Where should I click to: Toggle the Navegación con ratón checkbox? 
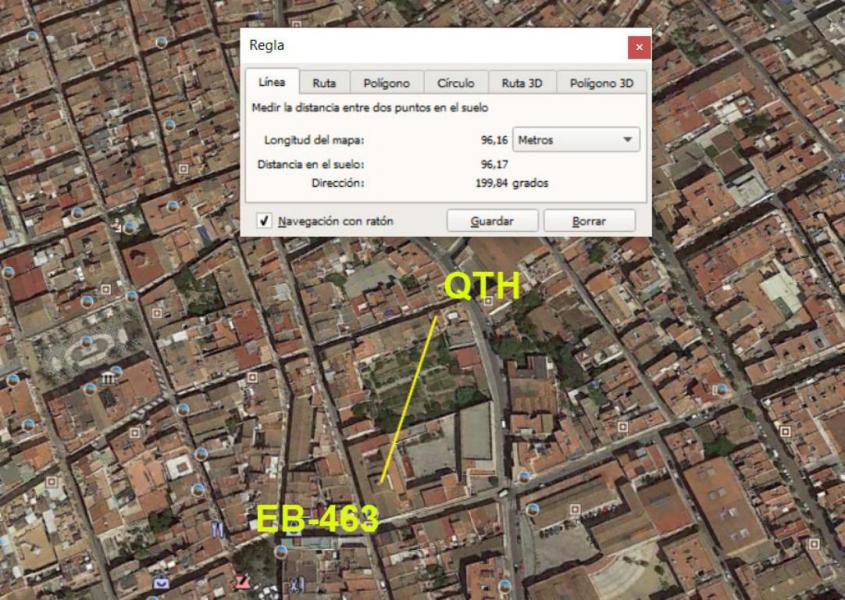[264, 221]
